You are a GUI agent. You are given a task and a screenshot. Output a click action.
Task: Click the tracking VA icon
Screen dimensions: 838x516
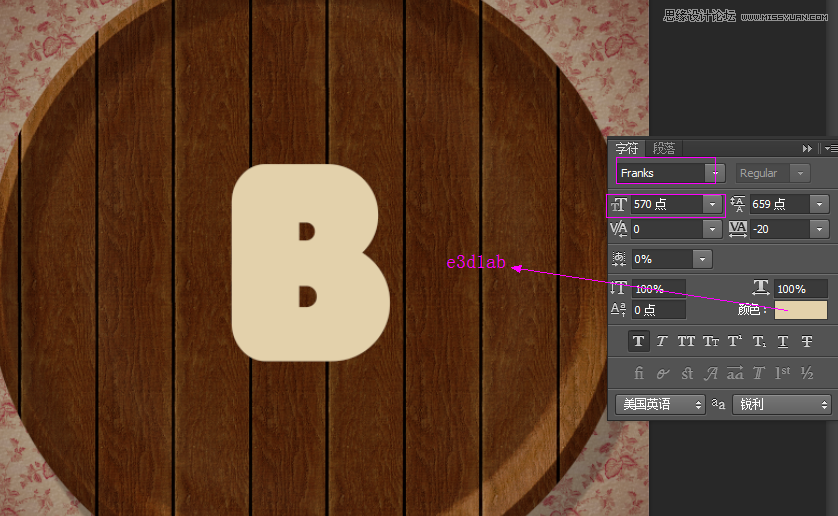pyautogui.click(x=738, y=229)
